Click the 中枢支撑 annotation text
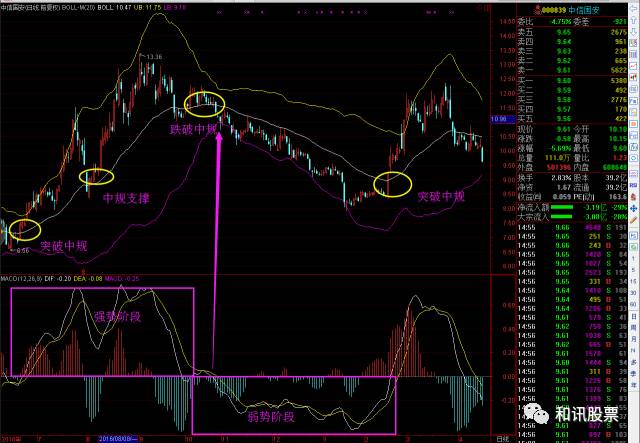The image size is (640, 443). click(x=125, y=198)
